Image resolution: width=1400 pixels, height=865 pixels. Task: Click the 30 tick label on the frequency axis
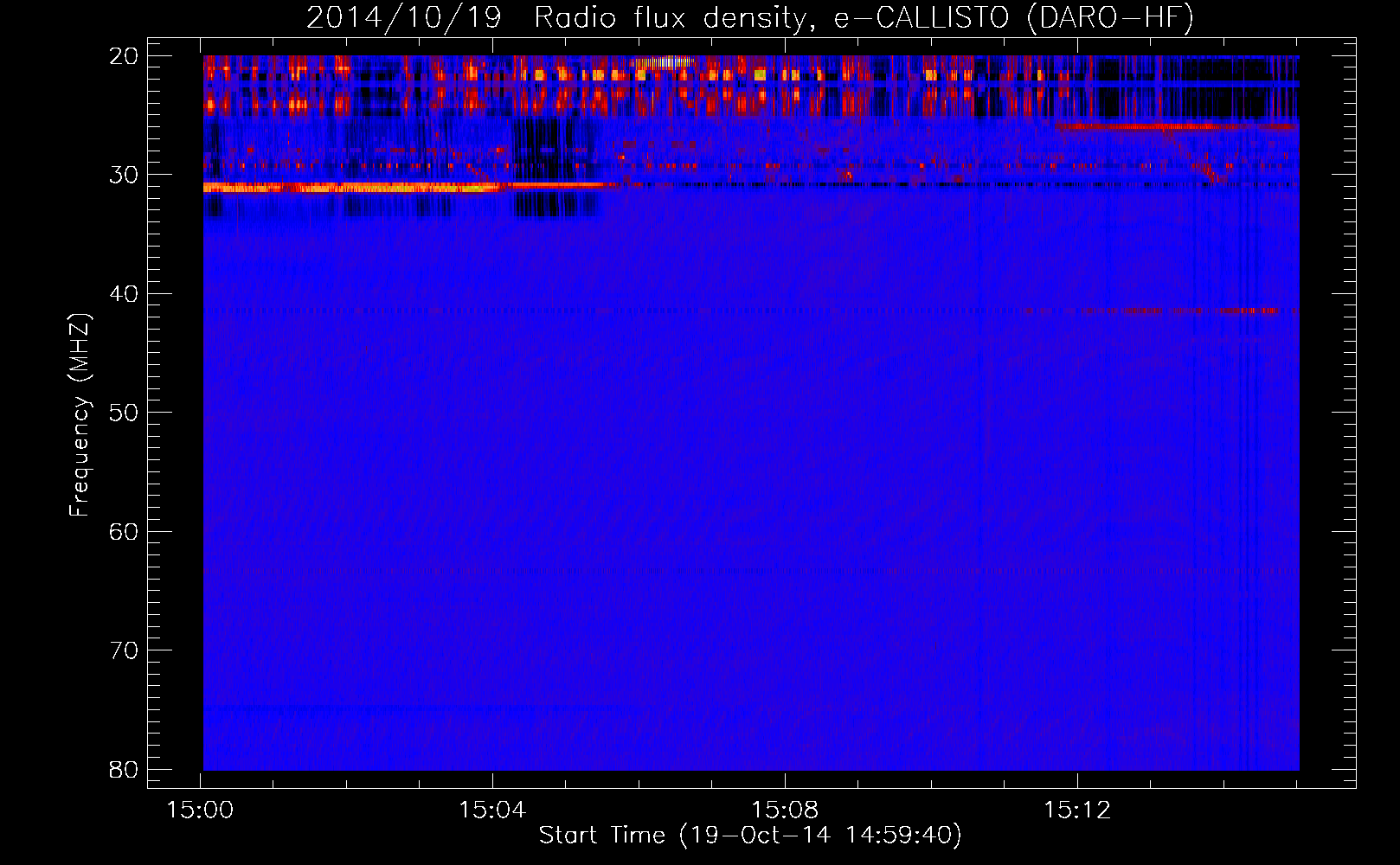[x=124, y=175]
